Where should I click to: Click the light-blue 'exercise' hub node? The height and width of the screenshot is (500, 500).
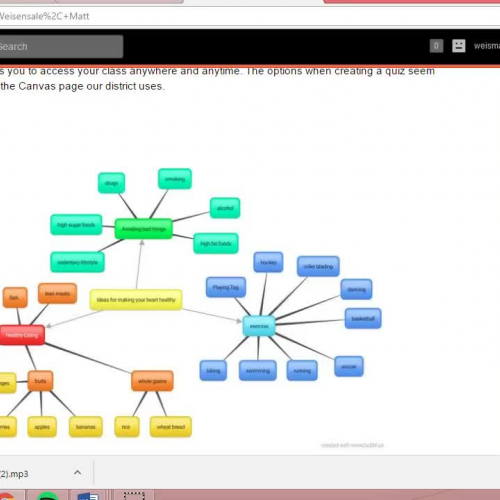[259, 326]
